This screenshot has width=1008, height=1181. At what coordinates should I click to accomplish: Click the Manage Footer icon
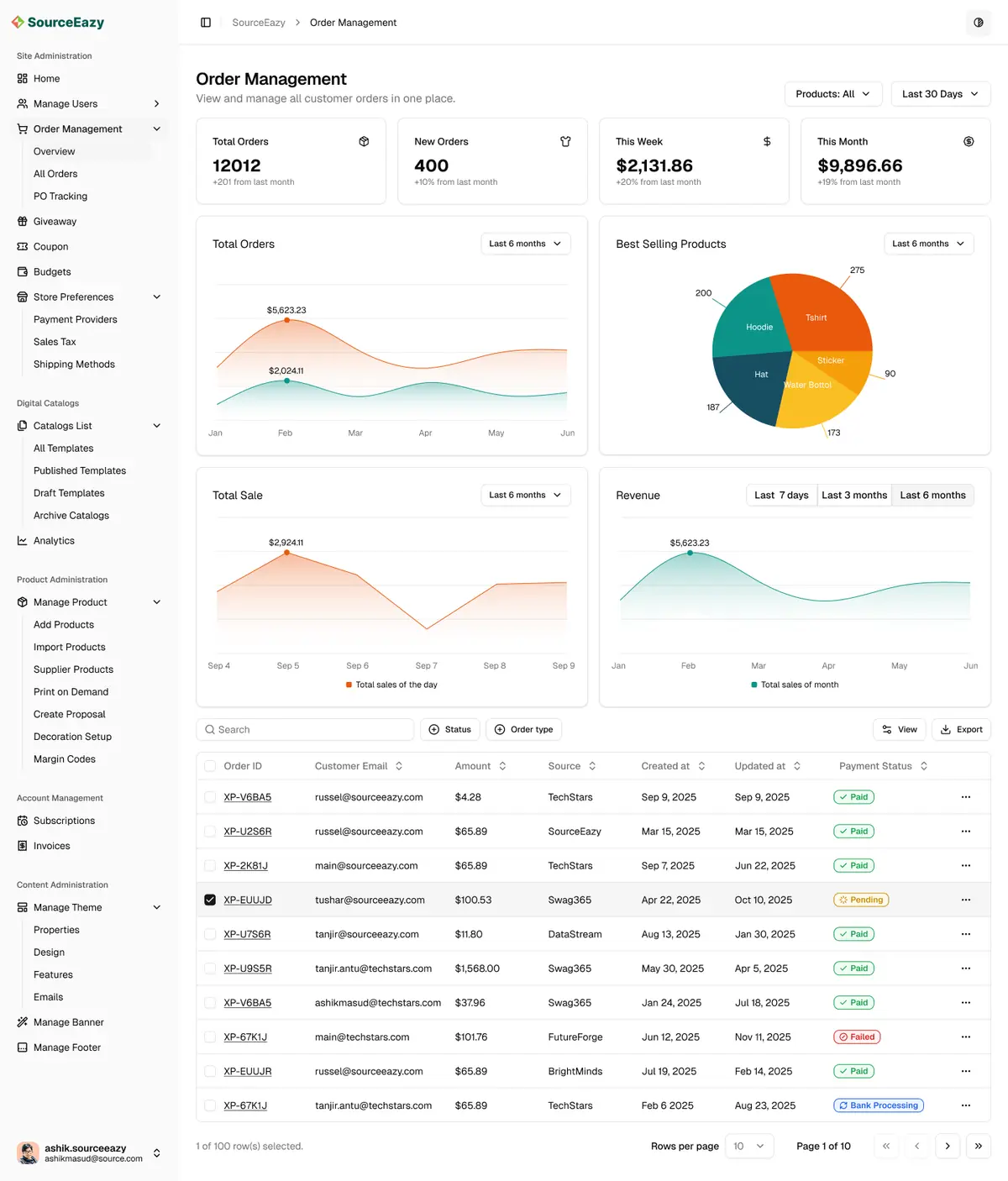pos(23,1047)
